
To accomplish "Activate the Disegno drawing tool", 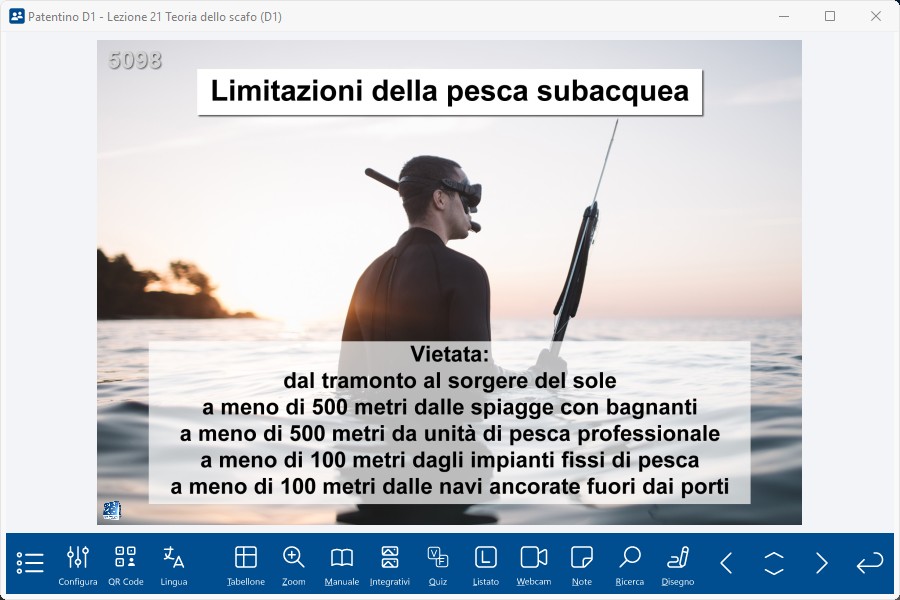I will click(x=678, y=564).
